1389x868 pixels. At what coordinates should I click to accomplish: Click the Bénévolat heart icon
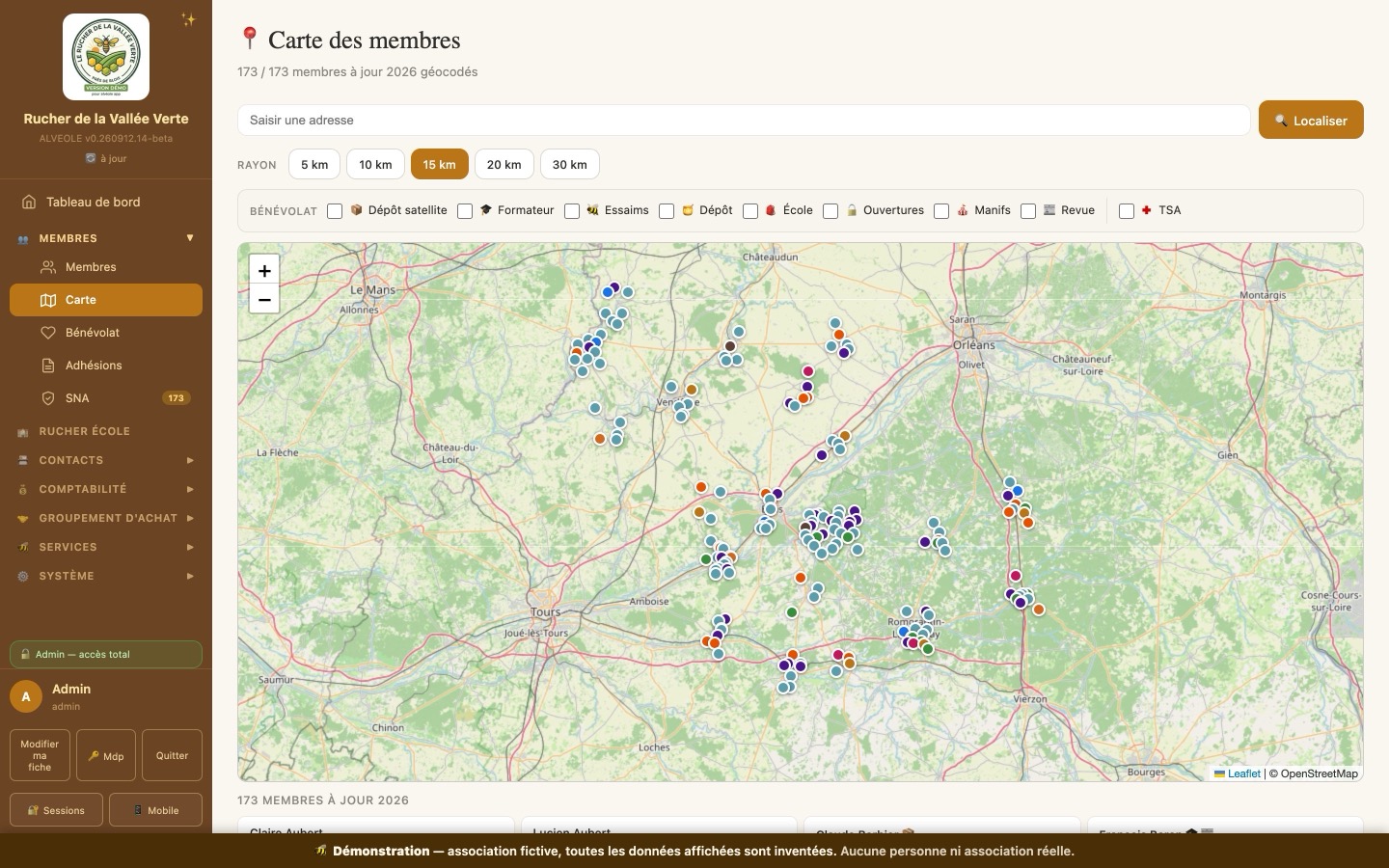click(x=48, y=333)
